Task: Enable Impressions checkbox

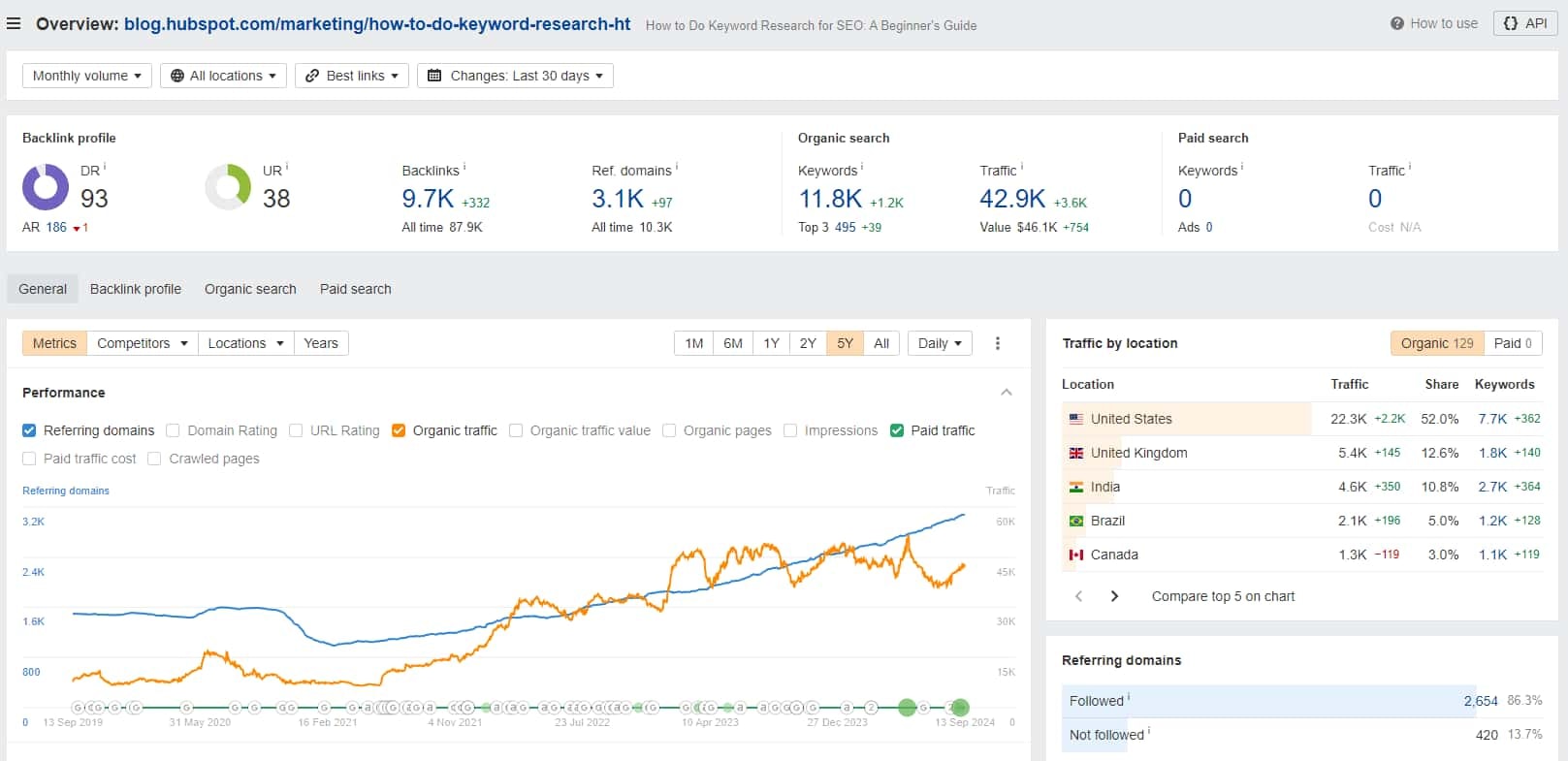Action: click(x=790, y=430)
